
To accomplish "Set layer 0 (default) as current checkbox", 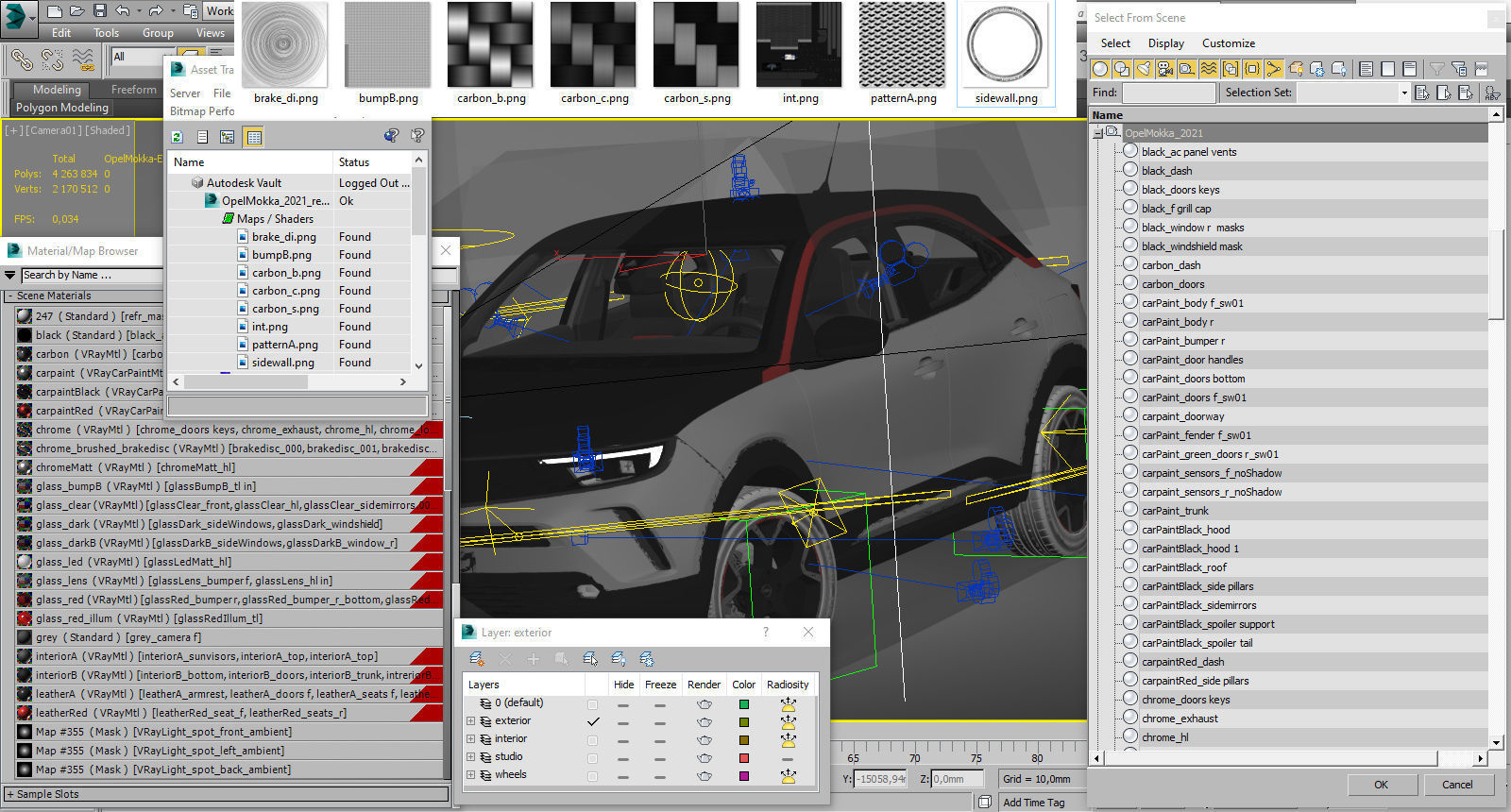I will click(592, 704).
